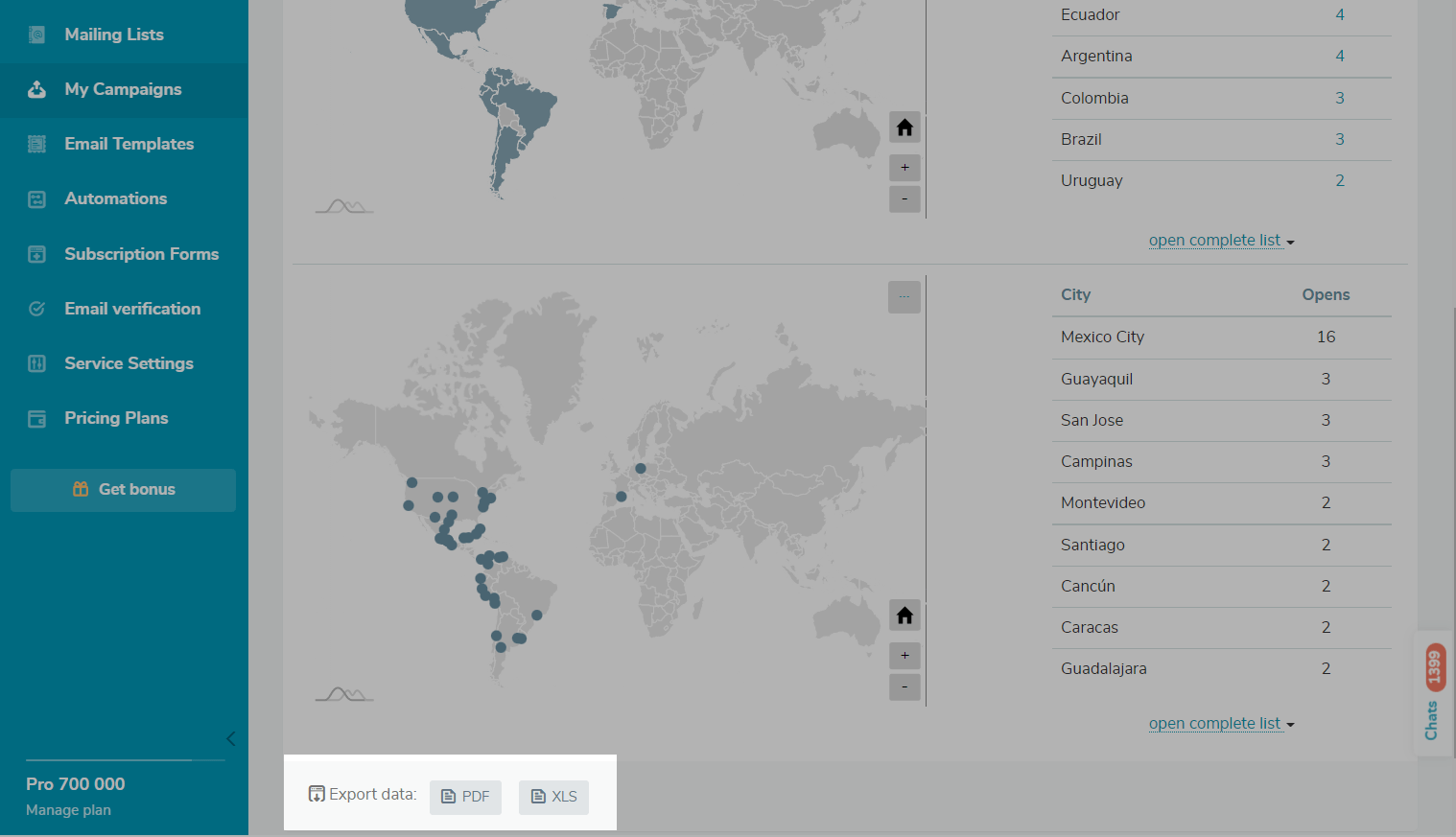
Task: Click the Manage plan link
Action: [68, 810]
